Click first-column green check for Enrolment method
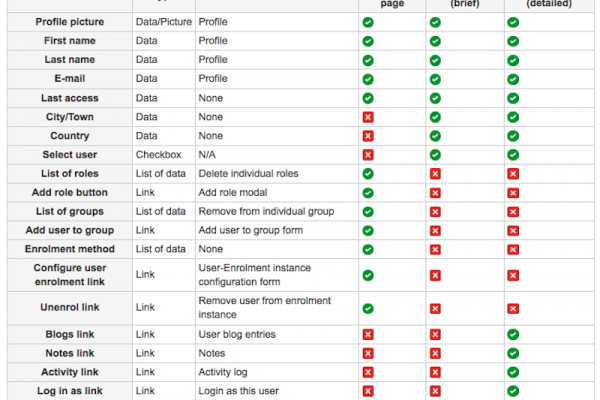This screenshot has height=400, width=600. (x=368, y=250)
